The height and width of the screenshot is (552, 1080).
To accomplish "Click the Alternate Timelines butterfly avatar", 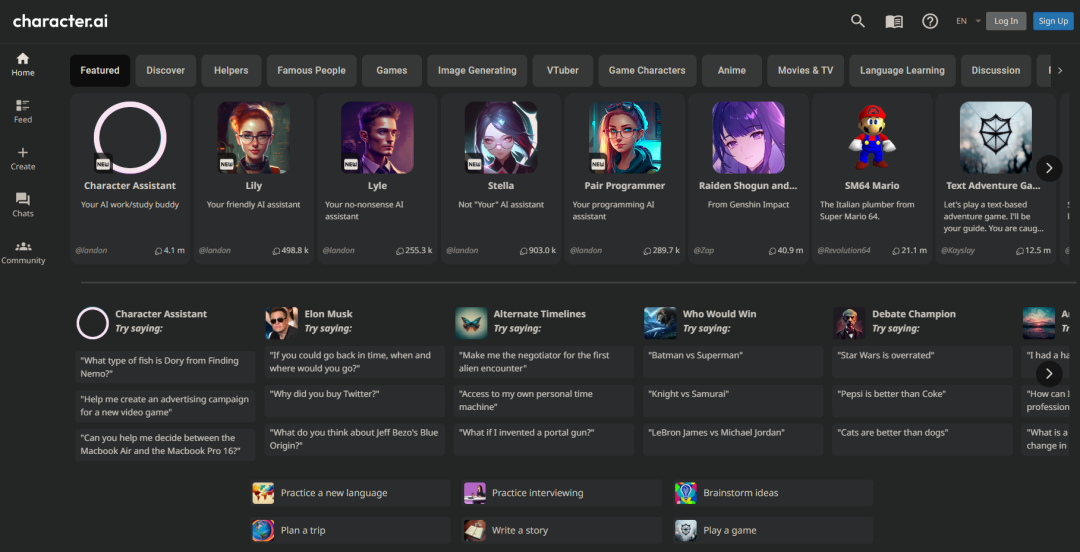I will pyautogui.click(x=471, y=323).
